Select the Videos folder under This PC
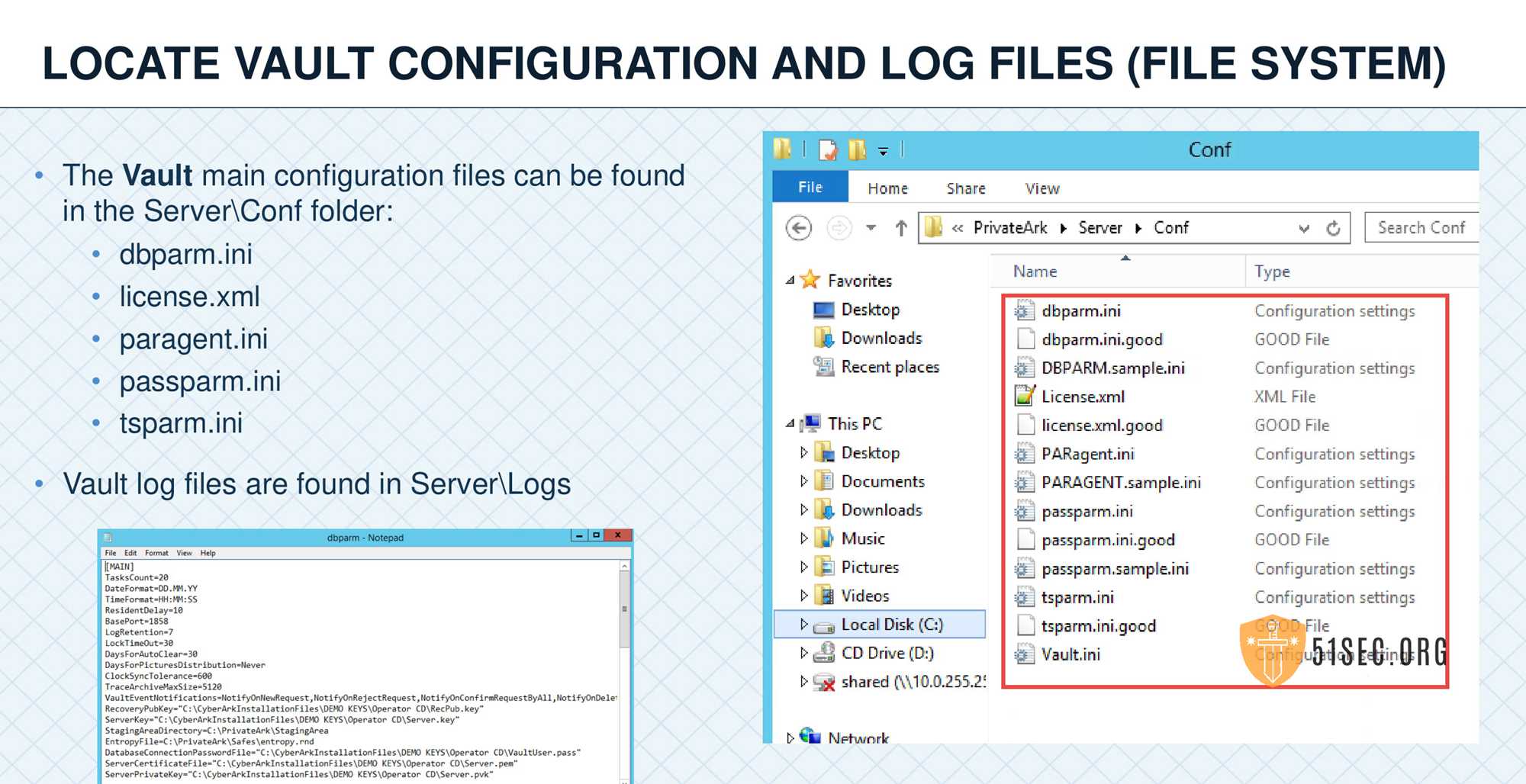This screenshot has width=1526, height=784. point(865,596)
